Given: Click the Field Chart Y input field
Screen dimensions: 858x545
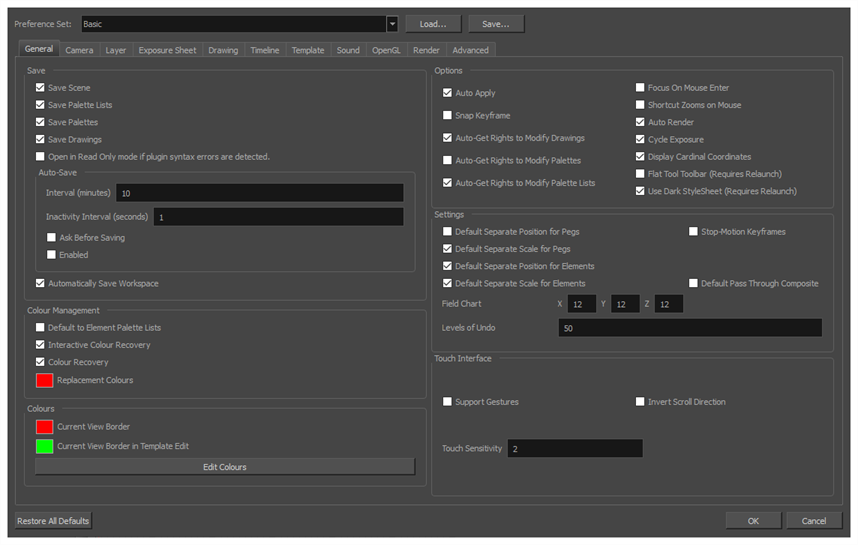Looking at the screenshot, I should click(625, 304).
